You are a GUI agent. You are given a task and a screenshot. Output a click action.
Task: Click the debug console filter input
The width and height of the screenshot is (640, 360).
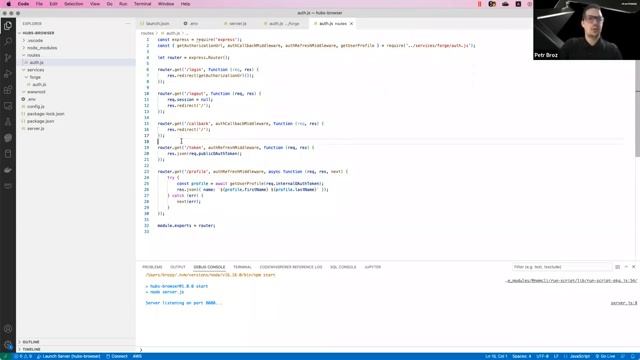[x=562, y=267]
